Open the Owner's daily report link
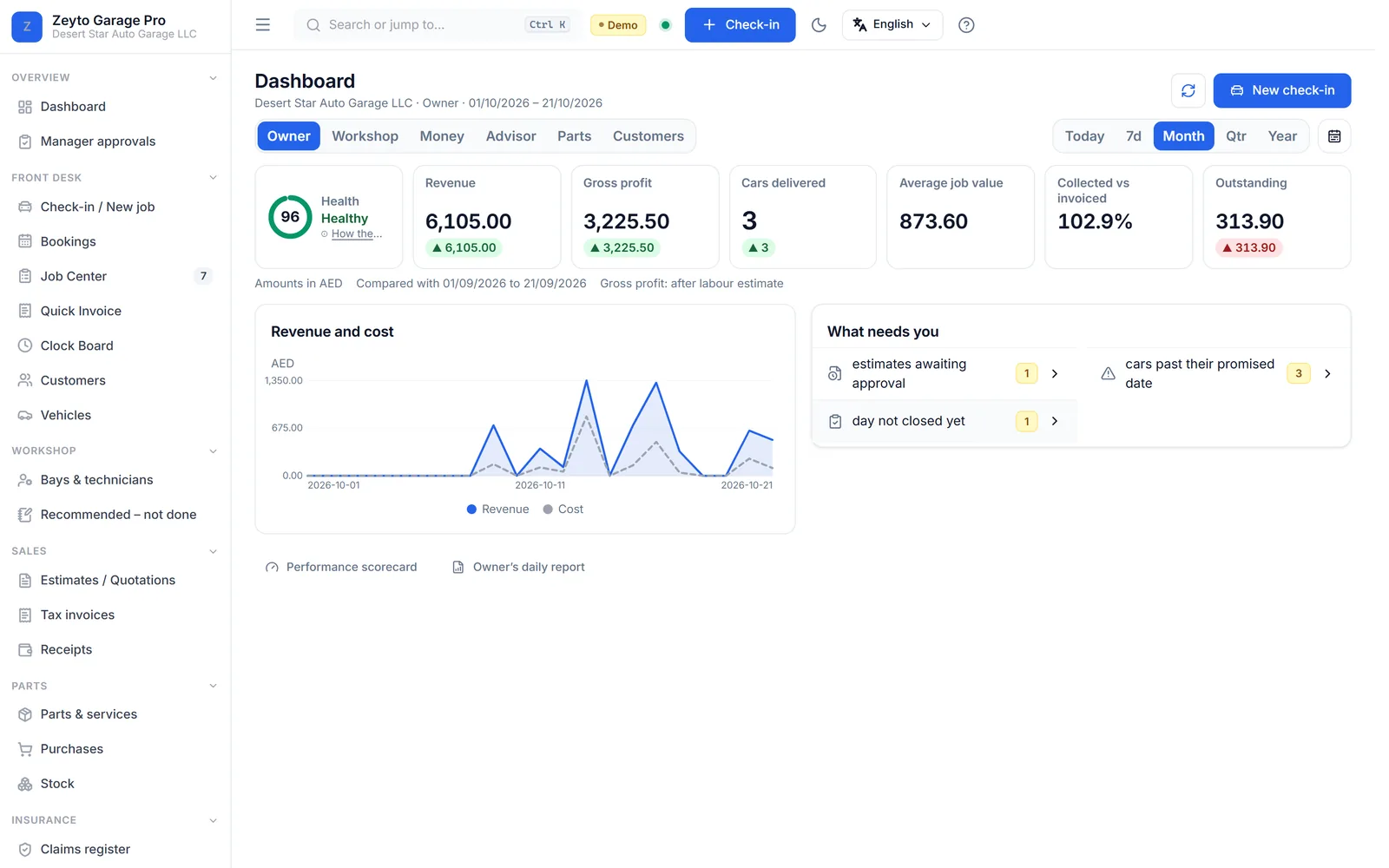The width and height of the screenshot is (1389, 868). coord(518,567)
